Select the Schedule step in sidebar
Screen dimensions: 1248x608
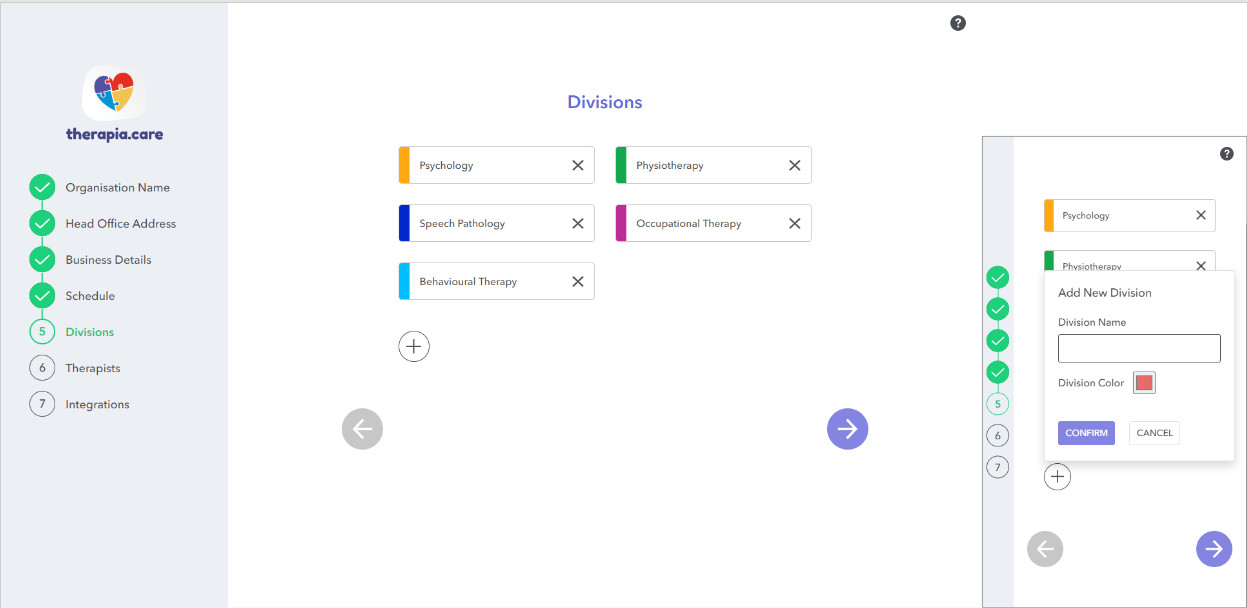[x=90, y=296]
